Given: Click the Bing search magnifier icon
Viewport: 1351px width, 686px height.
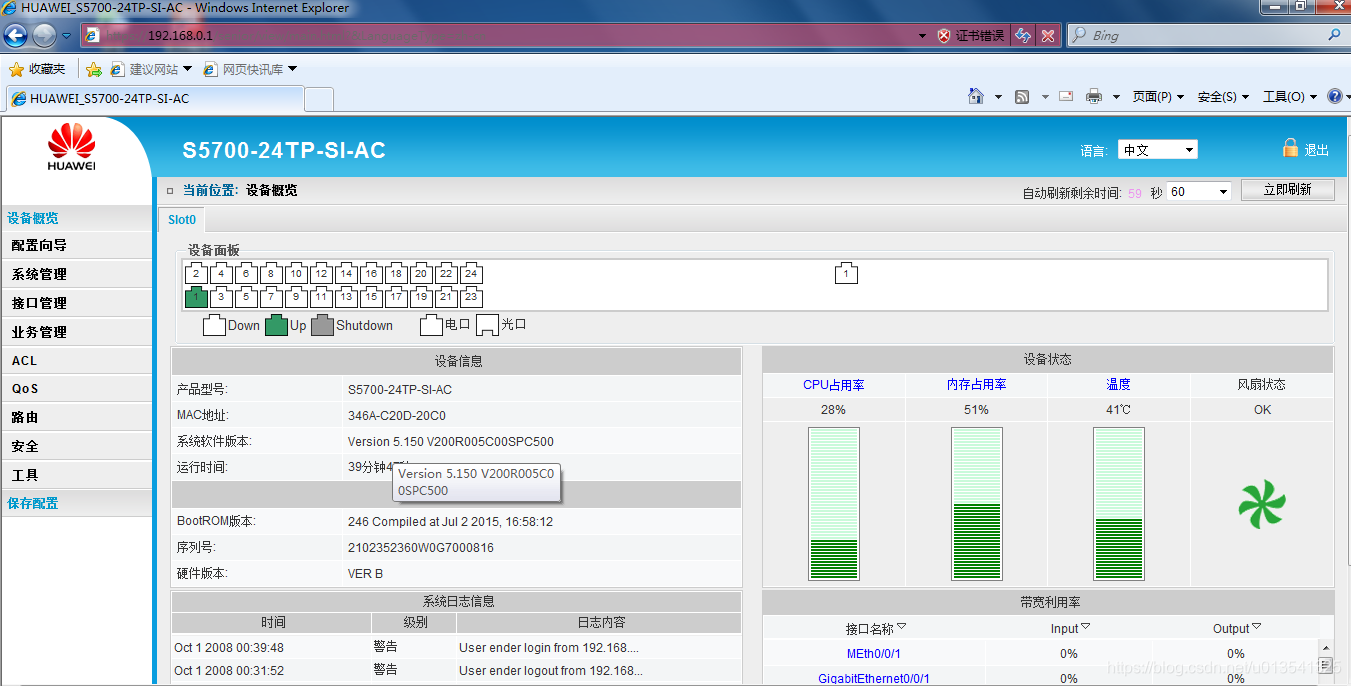Looking at the screenshot, I should tap(1334, 35).
